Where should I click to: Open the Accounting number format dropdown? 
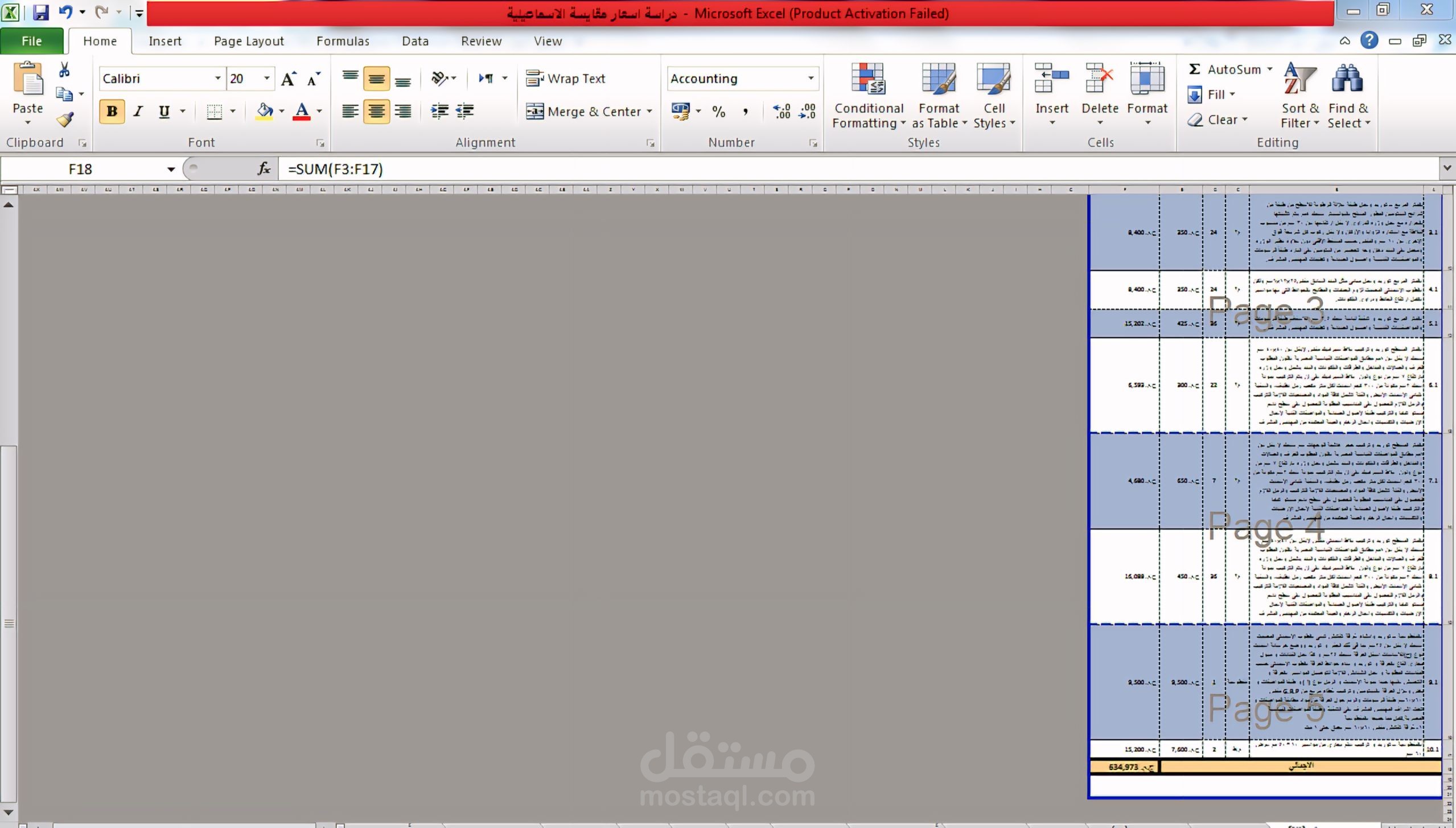[x=811, y=79]
